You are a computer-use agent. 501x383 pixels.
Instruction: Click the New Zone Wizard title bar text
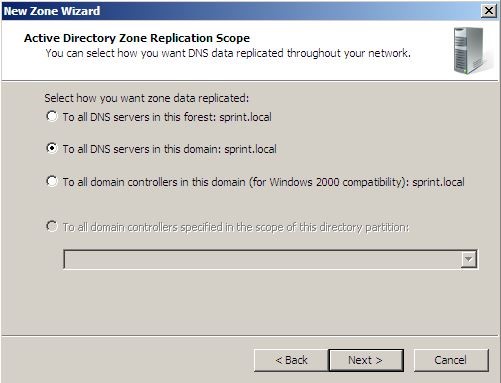click(x=52, y=11)
